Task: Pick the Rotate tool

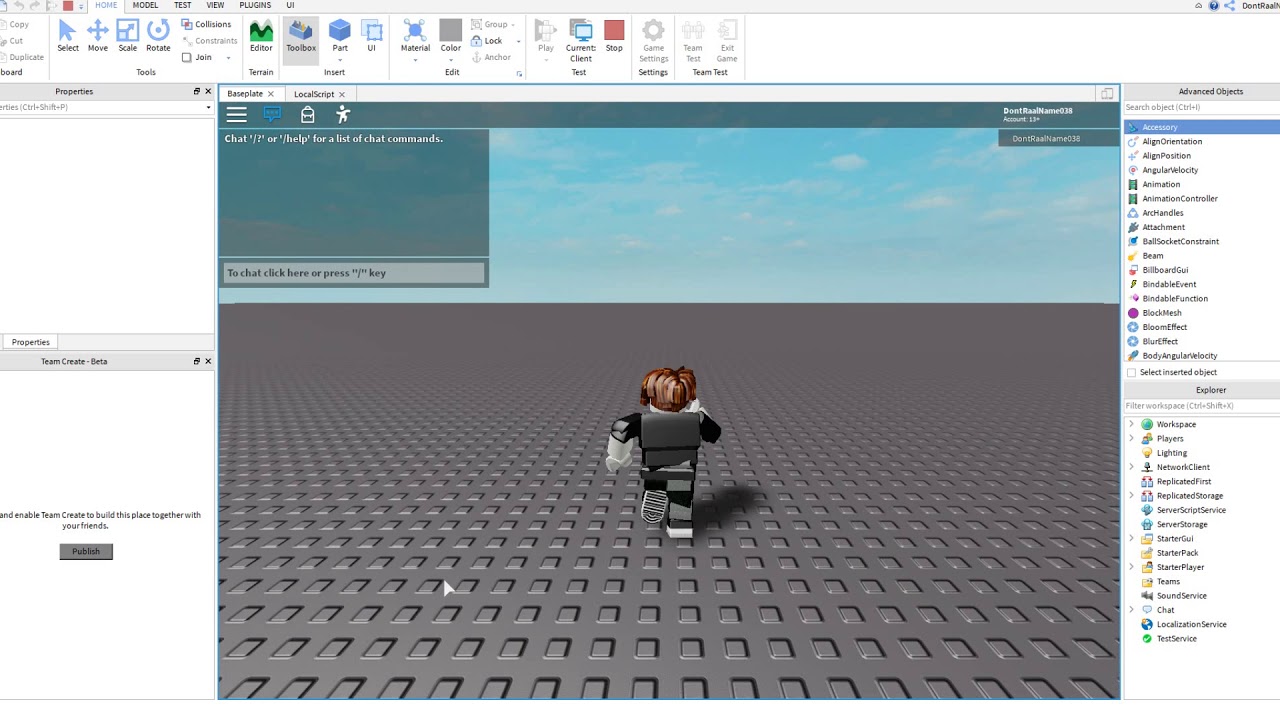Action: tap(158, 36)
